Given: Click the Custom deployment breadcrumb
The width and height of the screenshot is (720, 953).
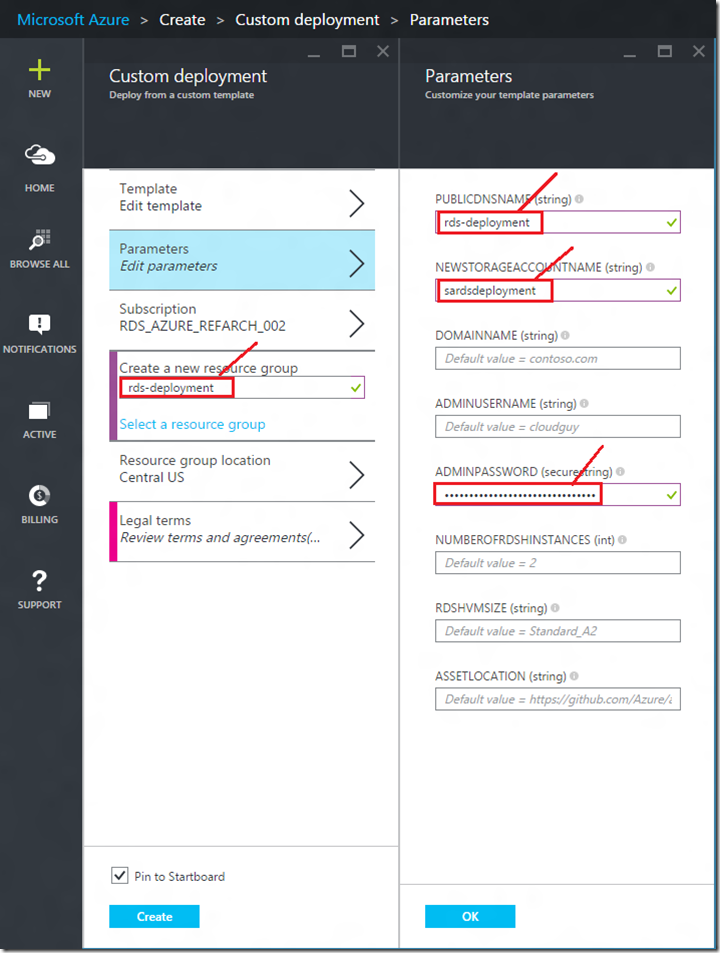Looking at the screenshot, I should pyautogui.click(x=307, y=20).
